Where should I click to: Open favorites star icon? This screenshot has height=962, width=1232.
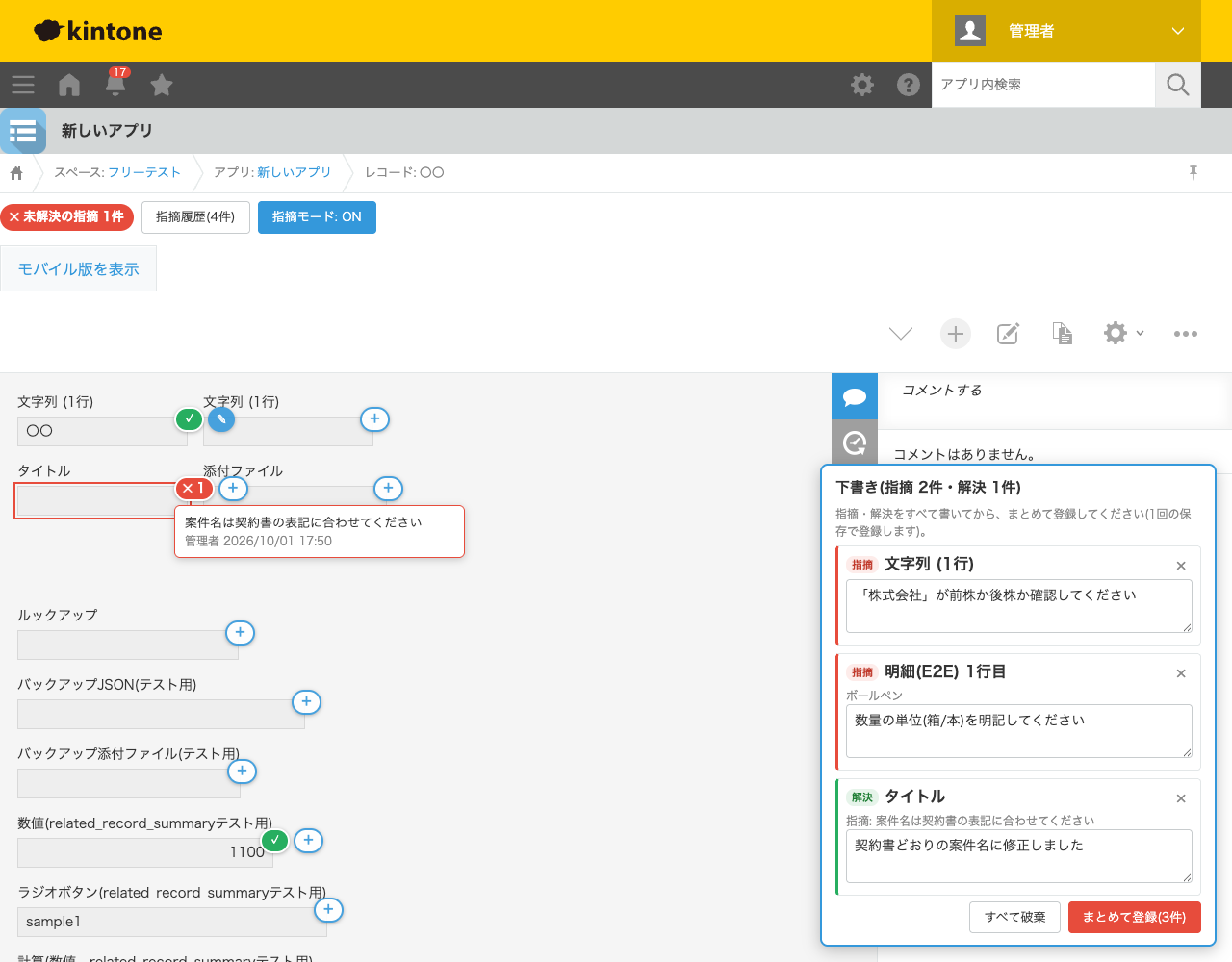click(162, 85)
